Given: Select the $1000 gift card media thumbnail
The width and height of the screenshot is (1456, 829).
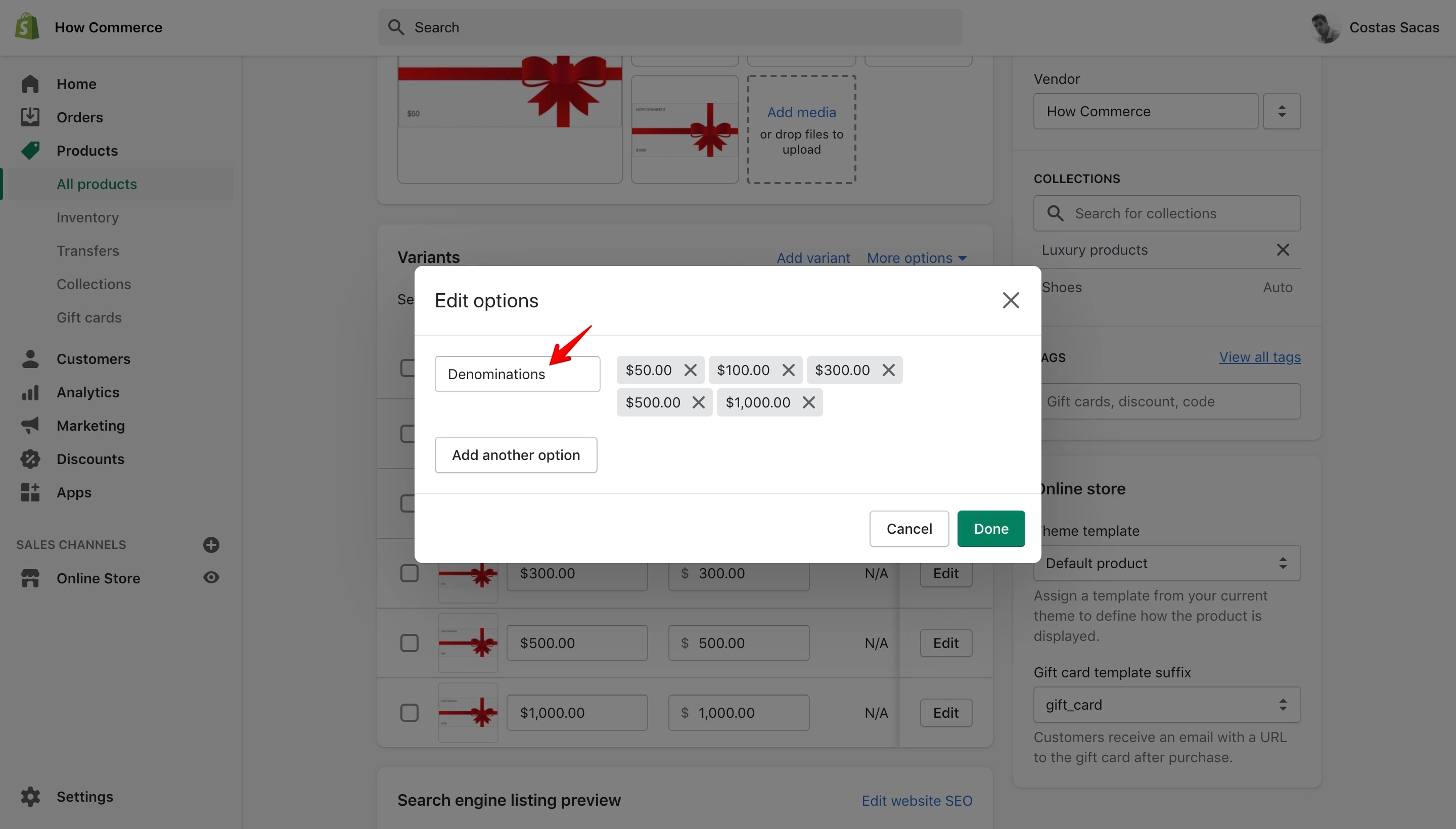Looking at the screenshot, I should [x=685, y=130].
